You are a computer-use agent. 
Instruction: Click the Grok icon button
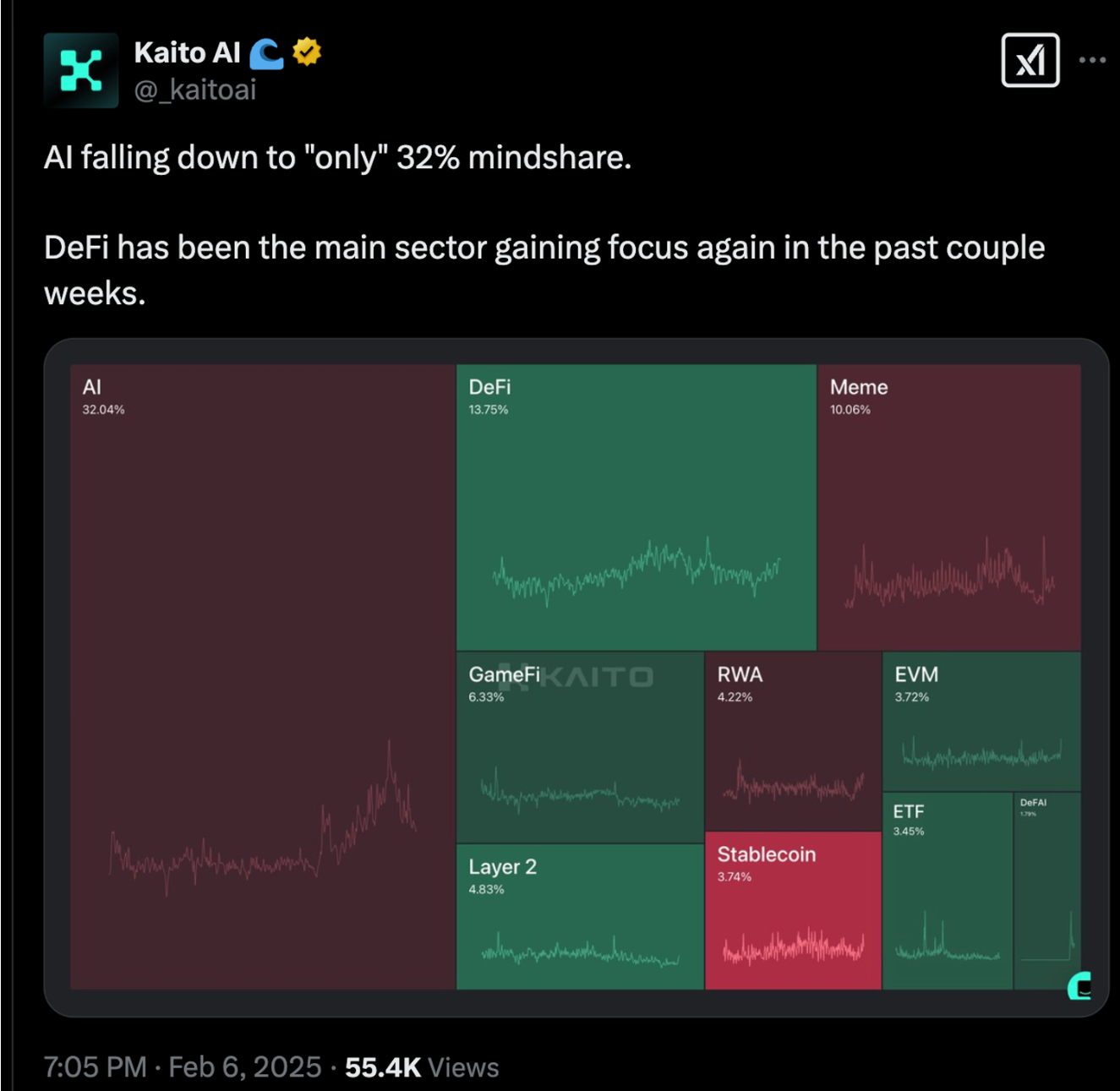(1030, 60)
